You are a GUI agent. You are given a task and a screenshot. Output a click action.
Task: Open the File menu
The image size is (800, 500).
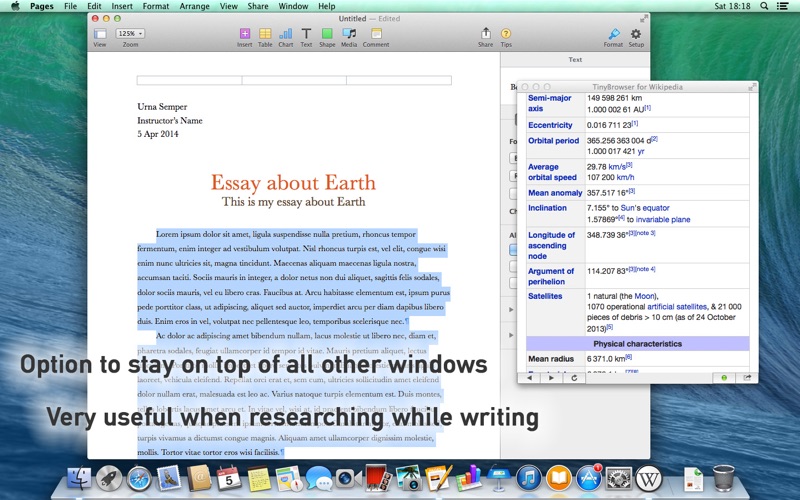(70, 6)
